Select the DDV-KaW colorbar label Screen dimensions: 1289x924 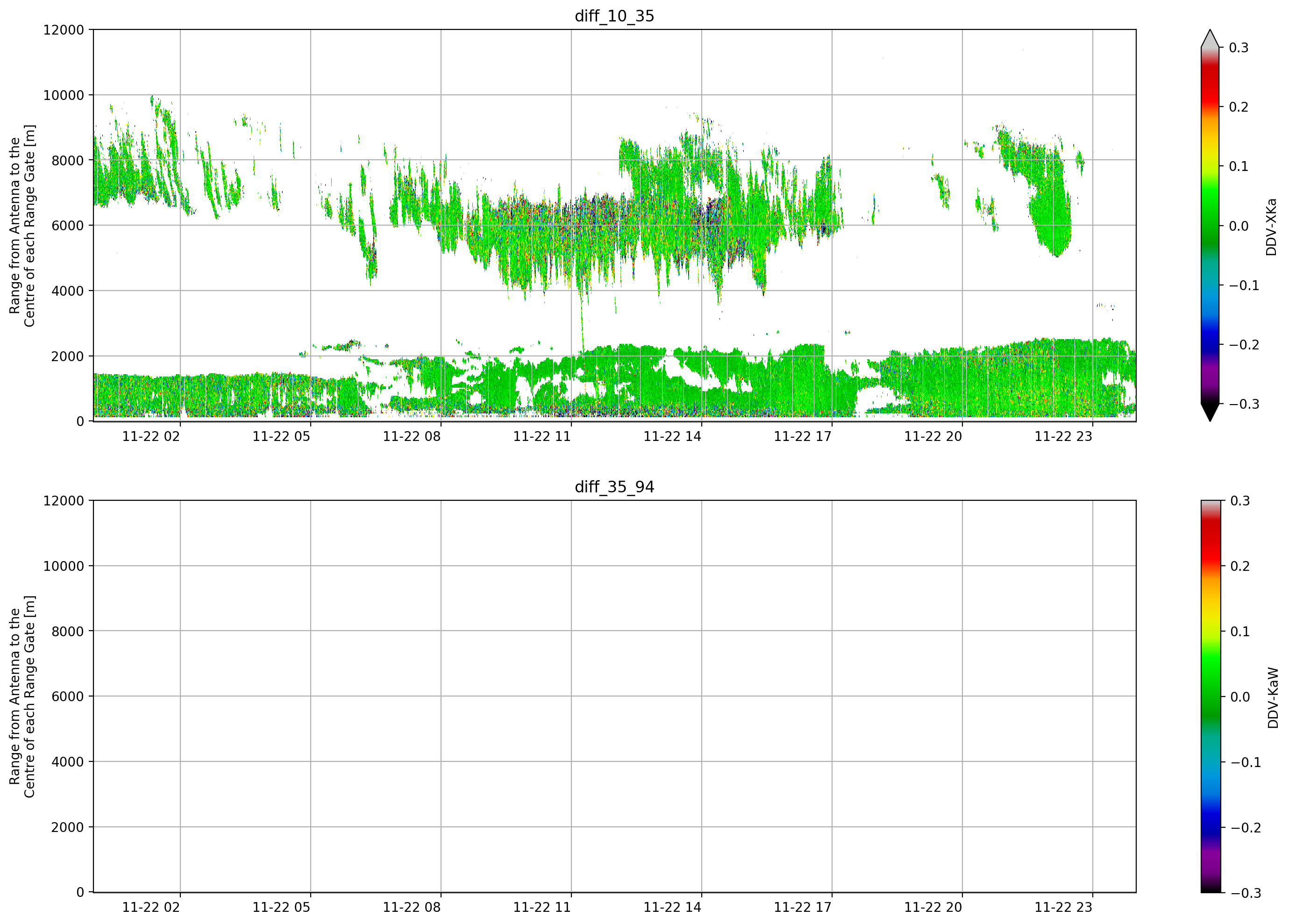click(x=1273, y=698)
